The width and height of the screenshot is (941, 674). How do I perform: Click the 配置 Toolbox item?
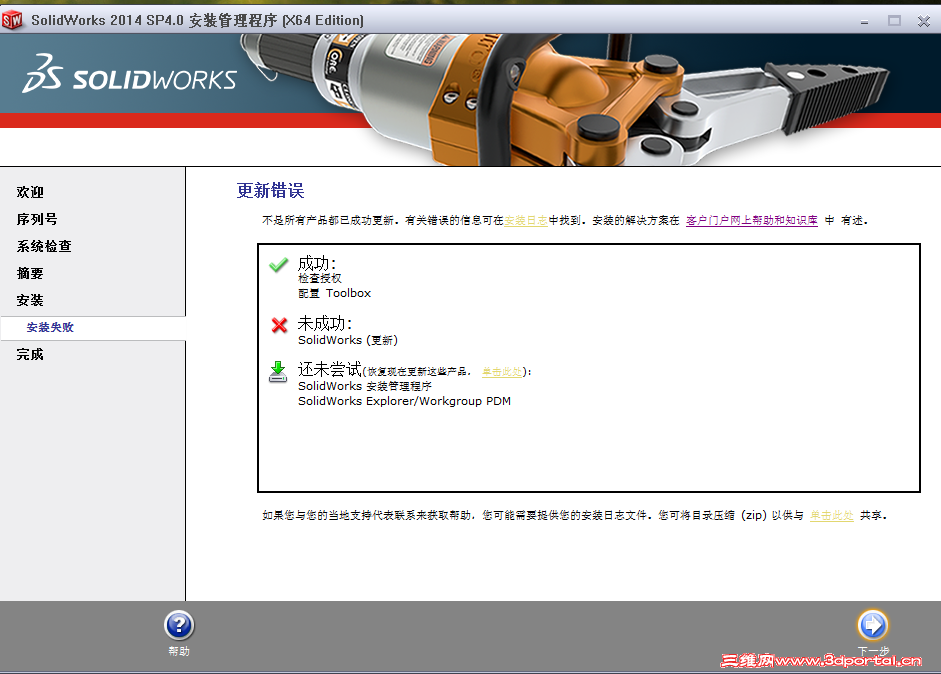click(x=334, y=293)
